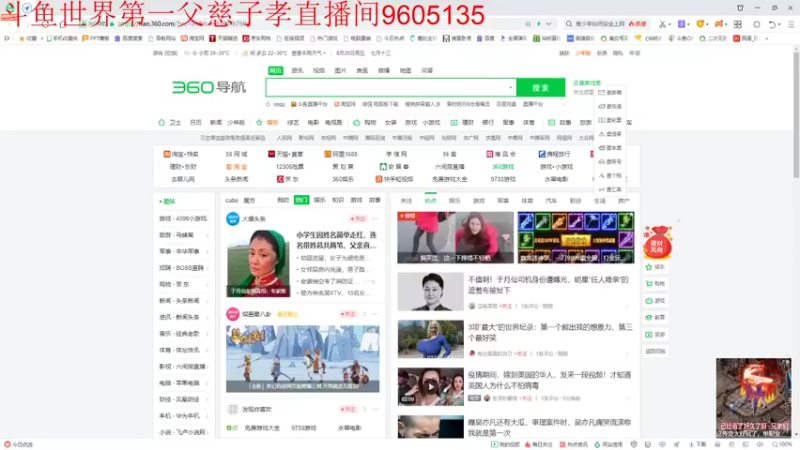Click the 查快递 delivery icon
This screenshot has width=800, height=450.
click(x=602, y=106)
